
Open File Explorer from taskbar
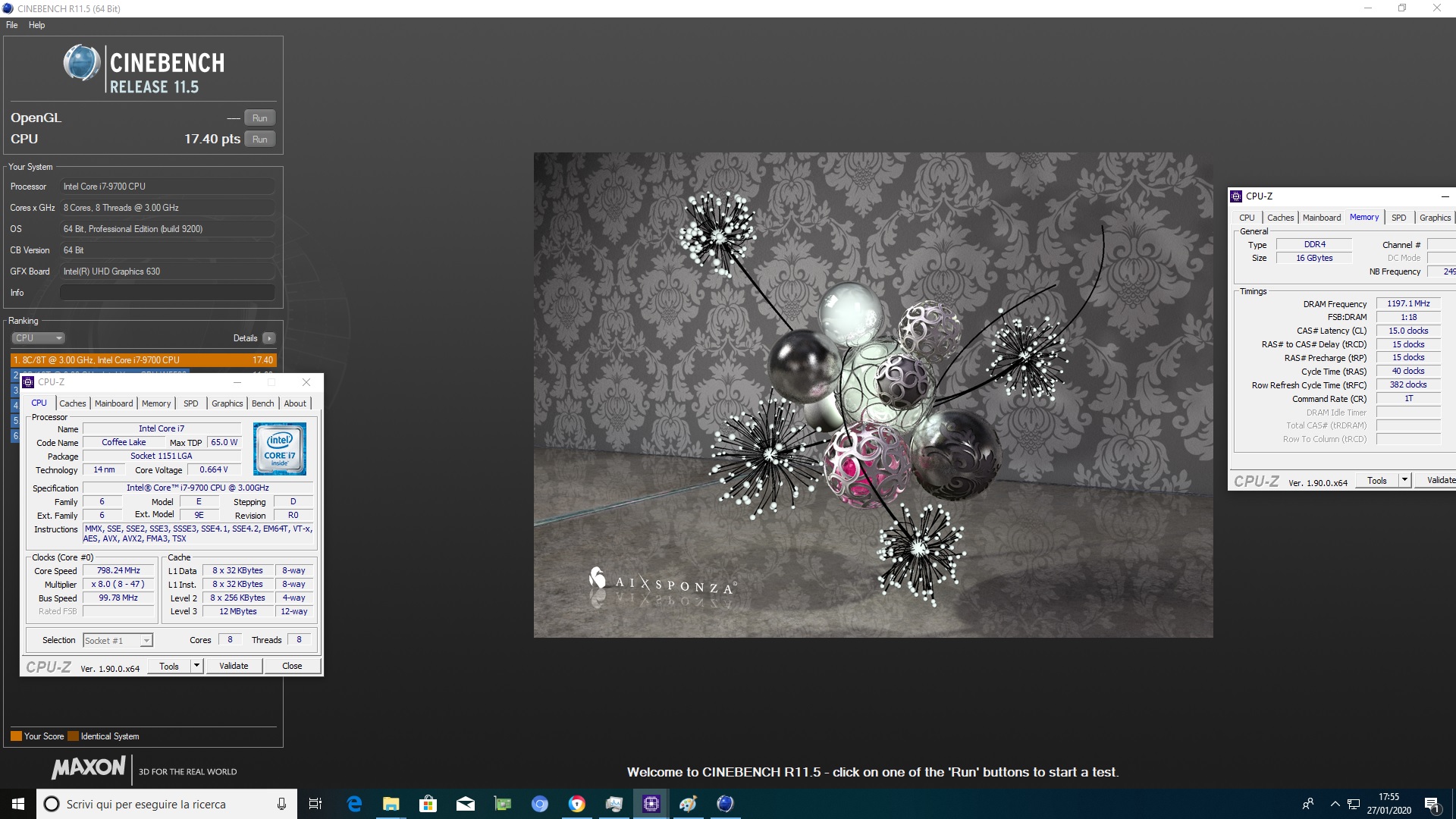coord(391,804)
